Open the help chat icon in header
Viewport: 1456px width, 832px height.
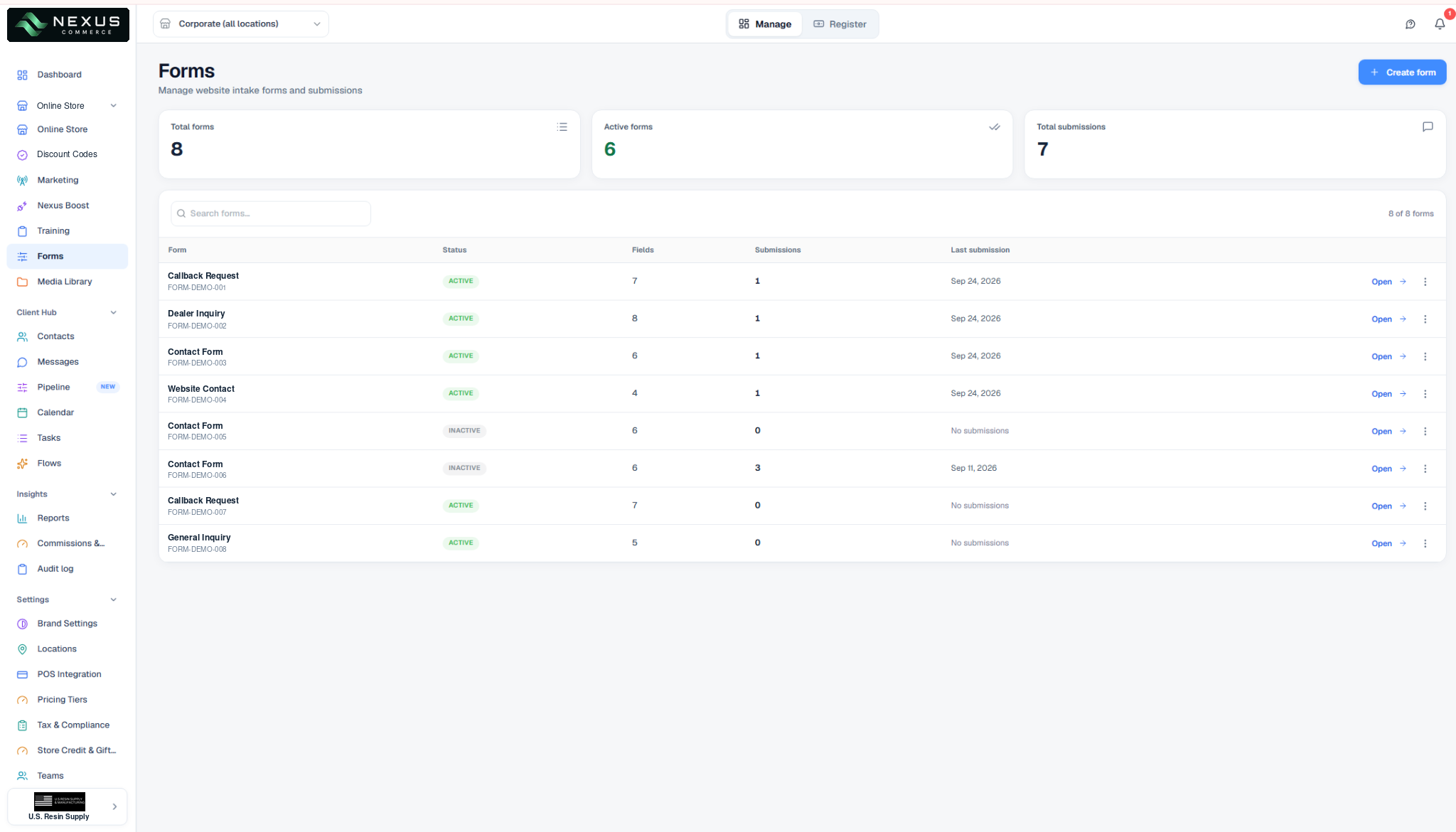[x=1410, y=24]
